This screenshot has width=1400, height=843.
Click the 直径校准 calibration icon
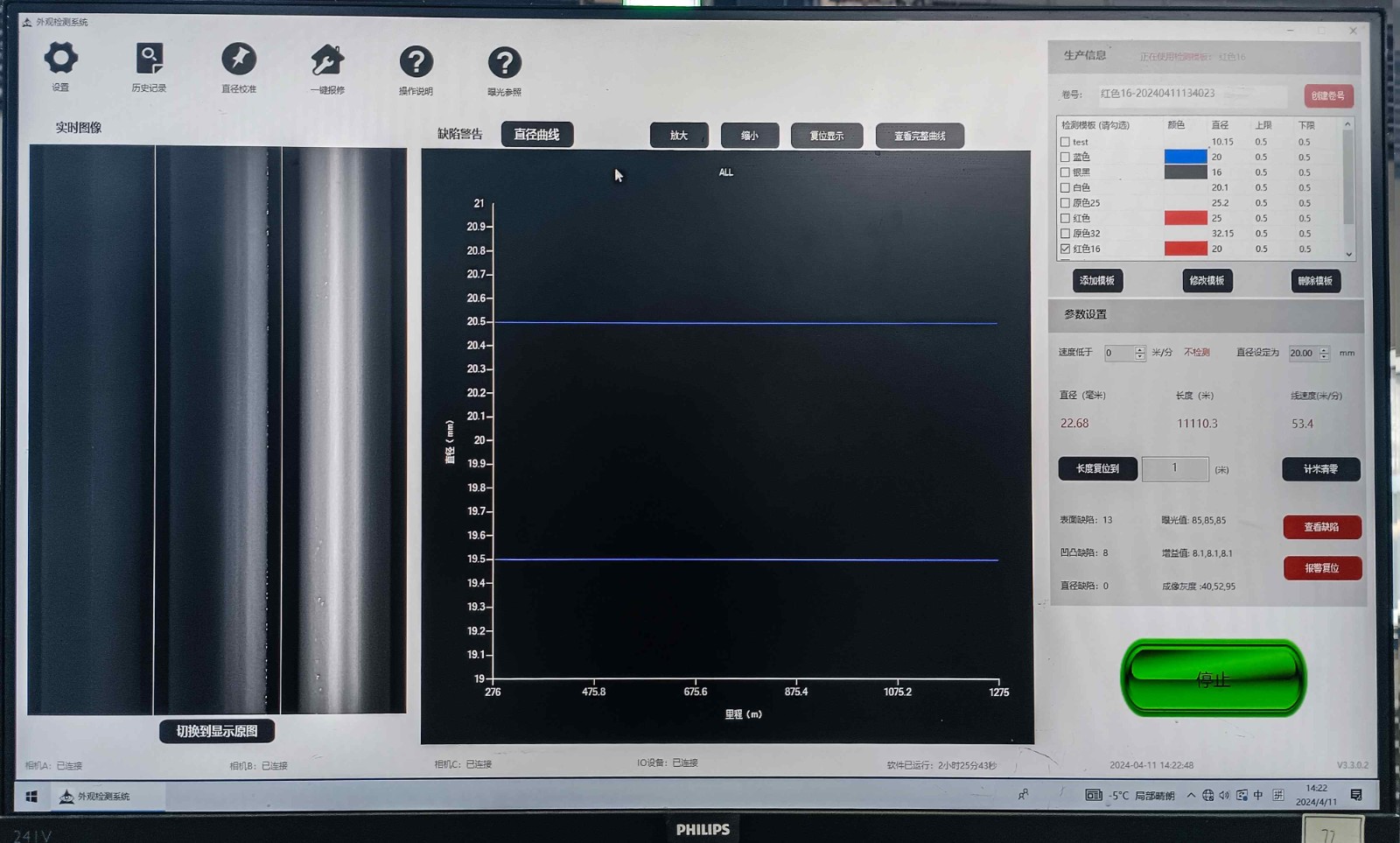(239, 60)
